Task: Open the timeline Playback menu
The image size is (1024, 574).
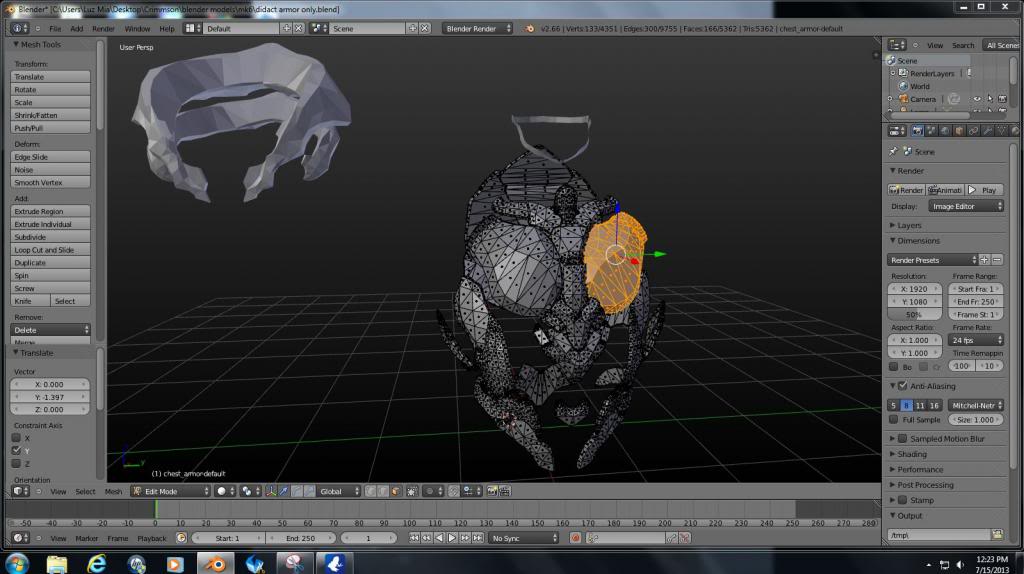Action: click(x=152, y=538)
